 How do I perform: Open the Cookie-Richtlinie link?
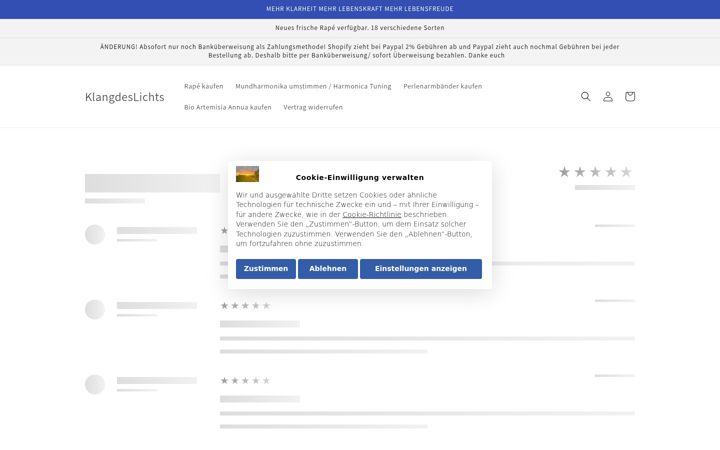pyautogui.click(x=372, y=214)
